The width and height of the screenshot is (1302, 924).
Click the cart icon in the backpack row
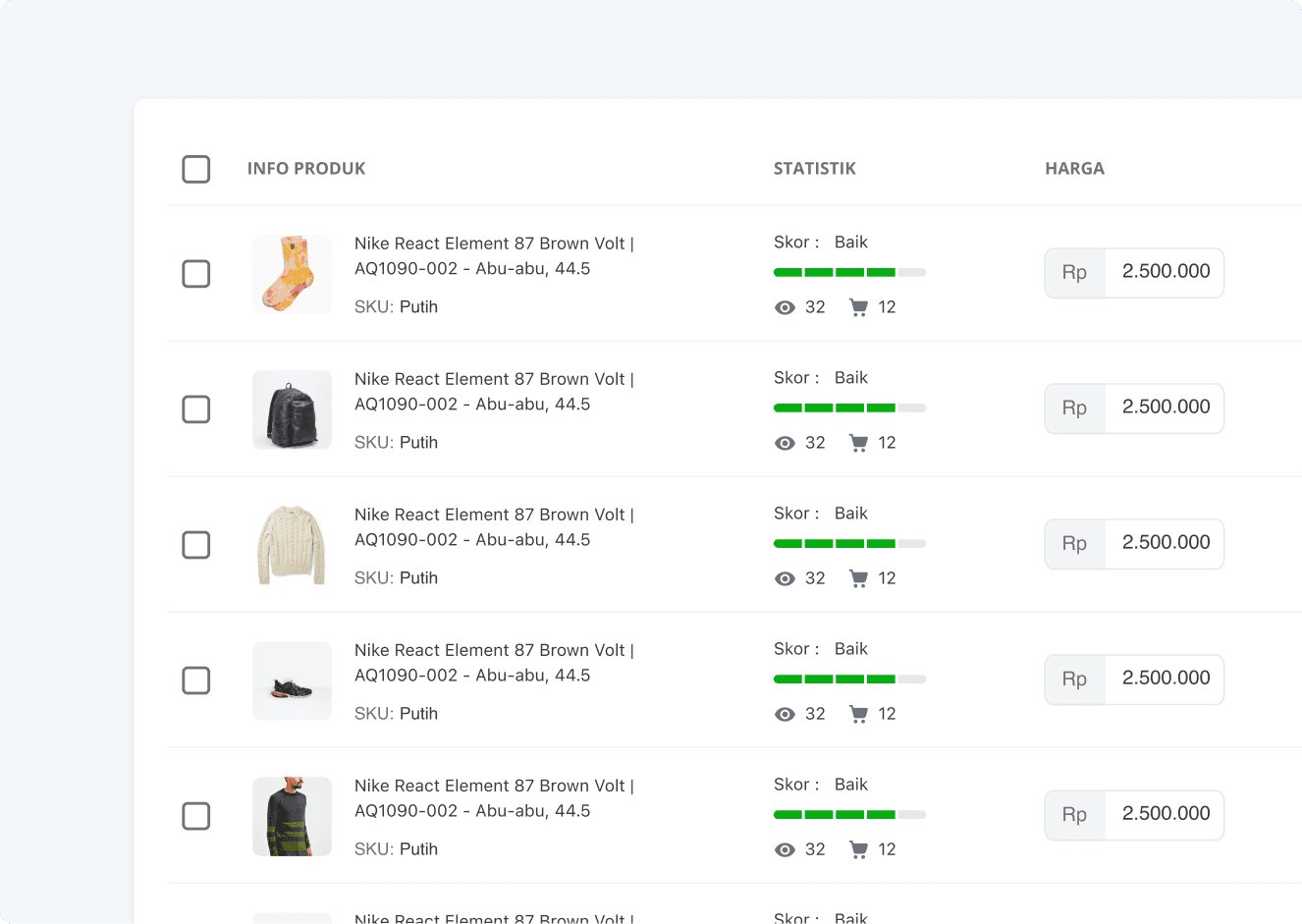point(859,443)
